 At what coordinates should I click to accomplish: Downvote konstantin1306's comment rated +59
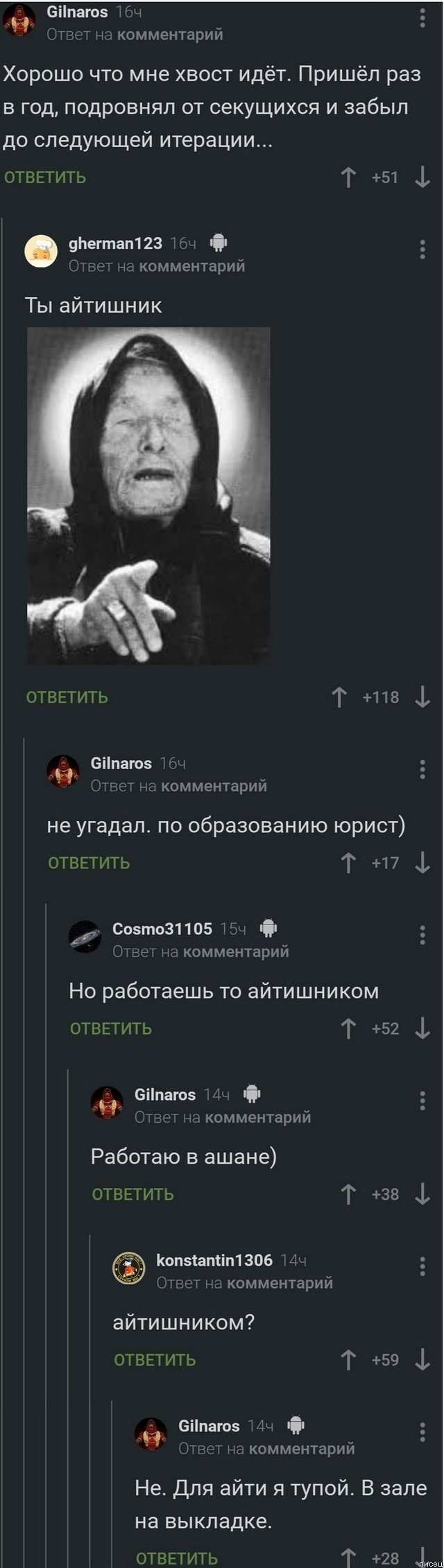tap(422, 1360)
